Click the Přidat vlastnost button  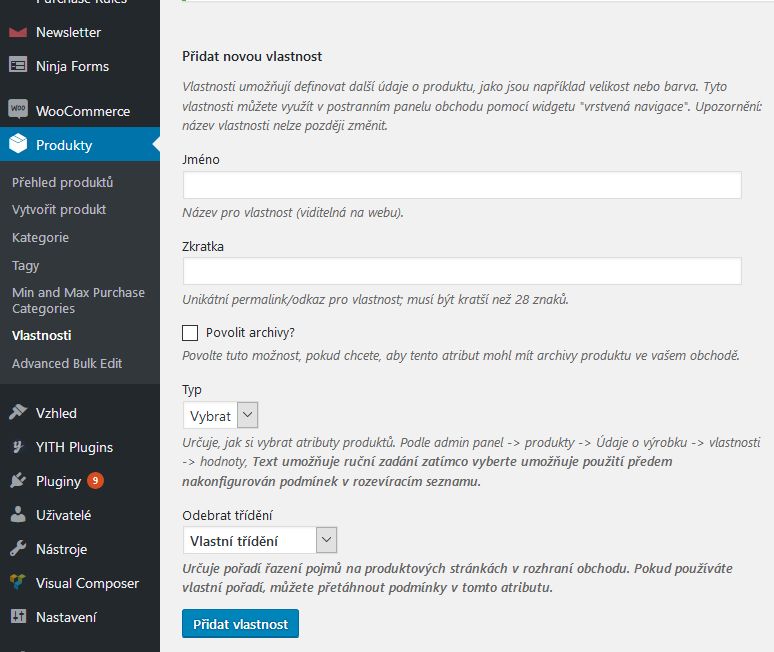click(240, 624)
